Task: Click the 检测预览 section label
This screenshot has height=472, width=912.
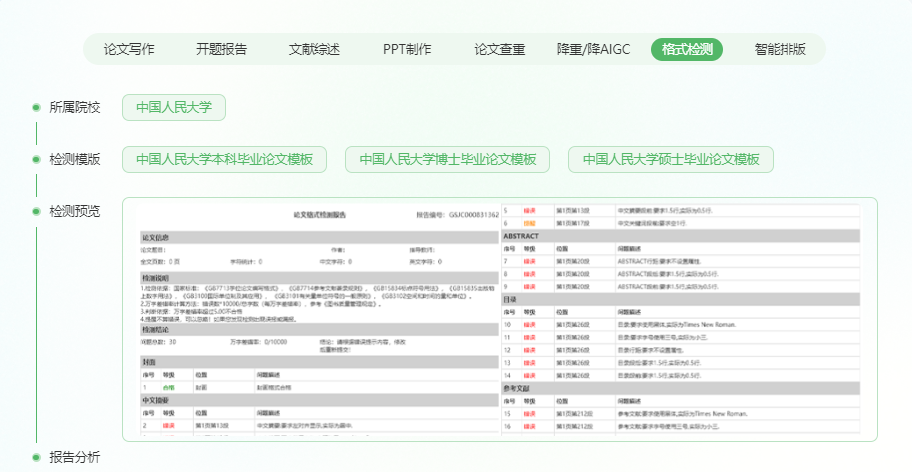Action: click(75, 211)
